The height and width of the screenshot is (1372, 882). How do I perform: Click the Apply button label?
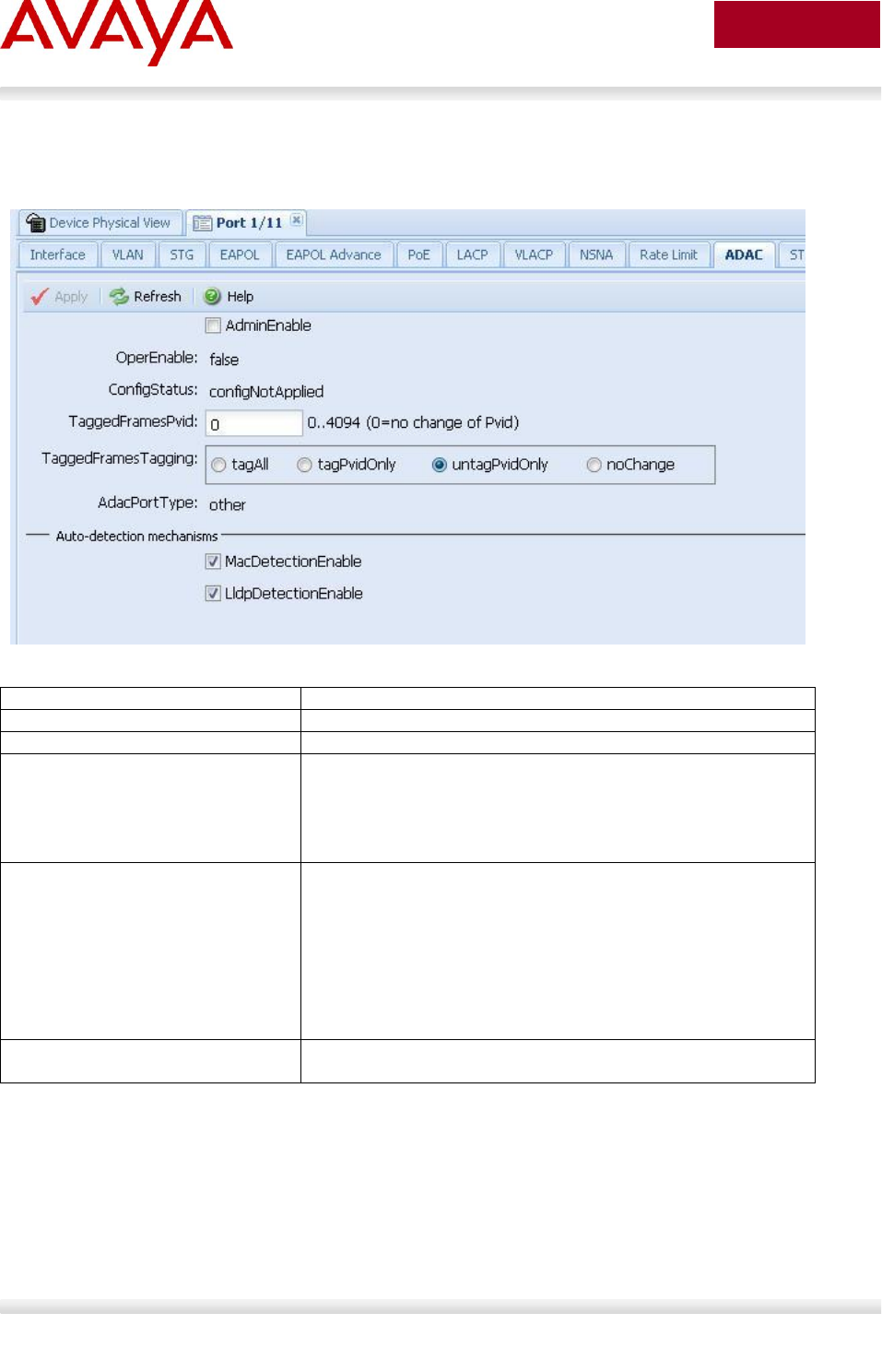(x=71, y=297)
